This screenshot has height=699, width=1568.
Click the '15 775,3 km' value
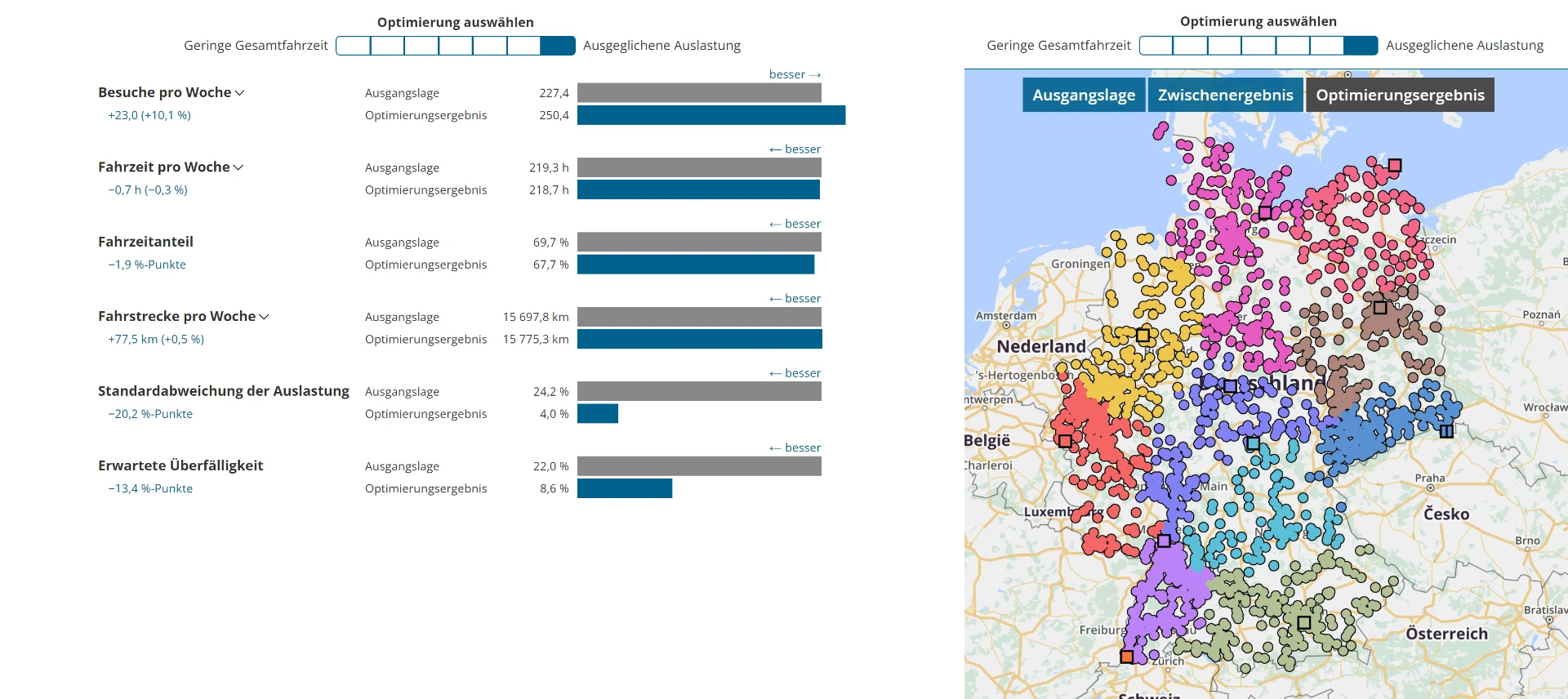click(536, 339)
